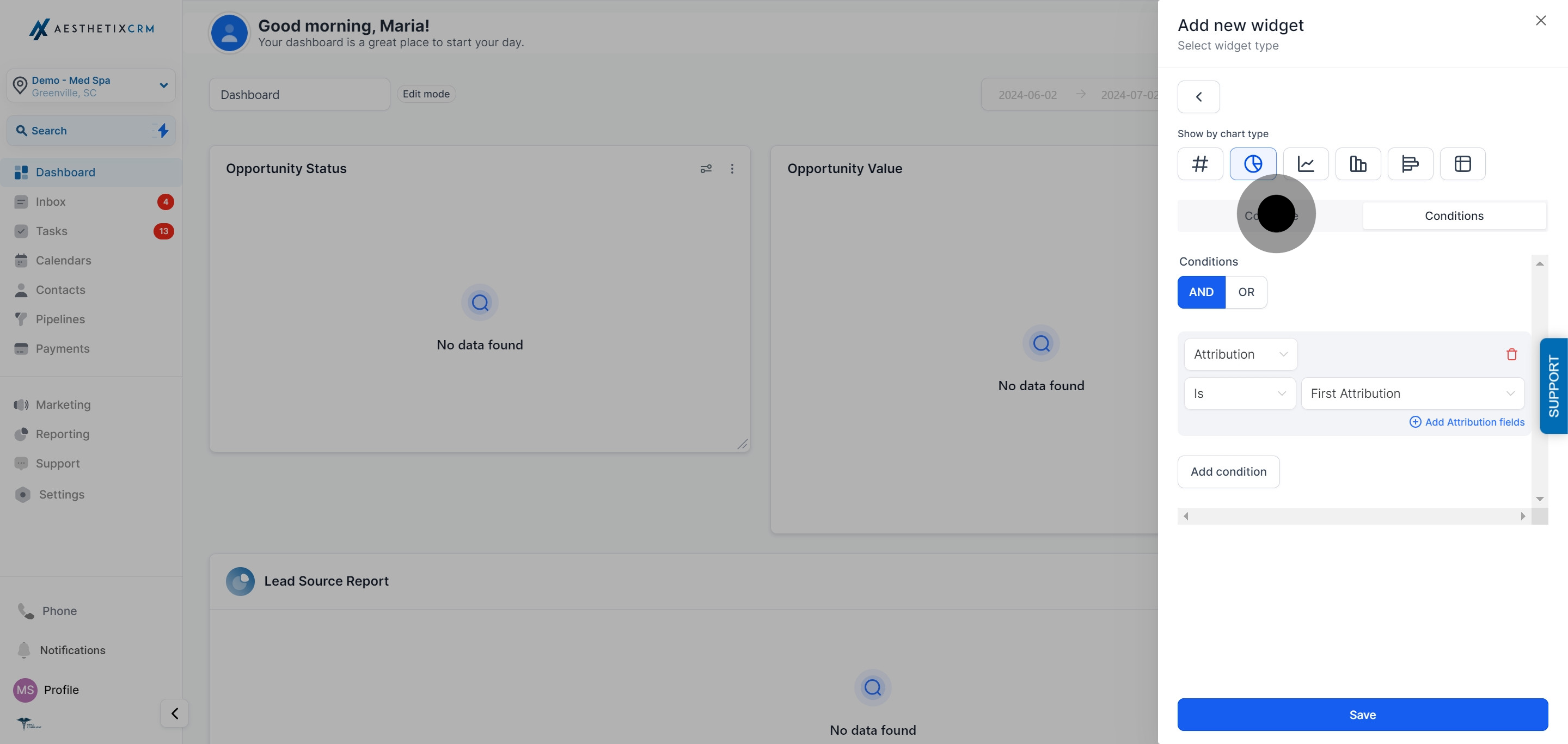Image resolution: width=1568 pixels, height=744 pixels.
Task: Save the new widget
Action: pyautogui.click(x=1362, y=715)
